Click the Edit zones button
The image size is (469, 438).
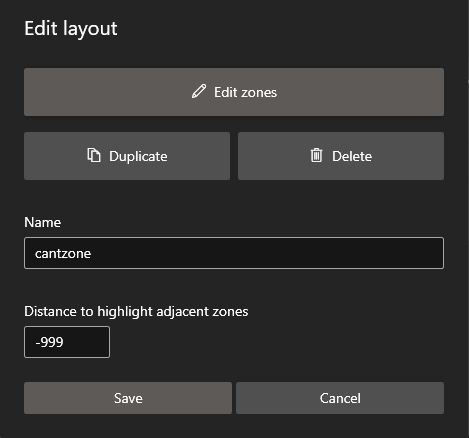234,92
